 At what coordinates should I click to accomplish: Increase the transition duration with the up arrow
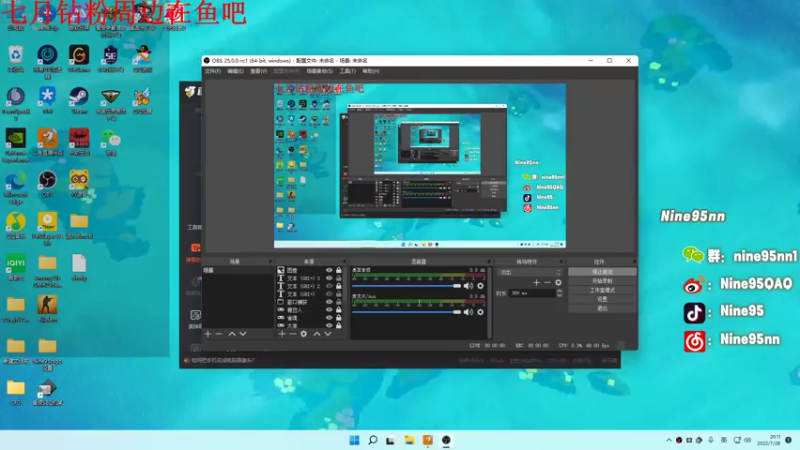559,291
